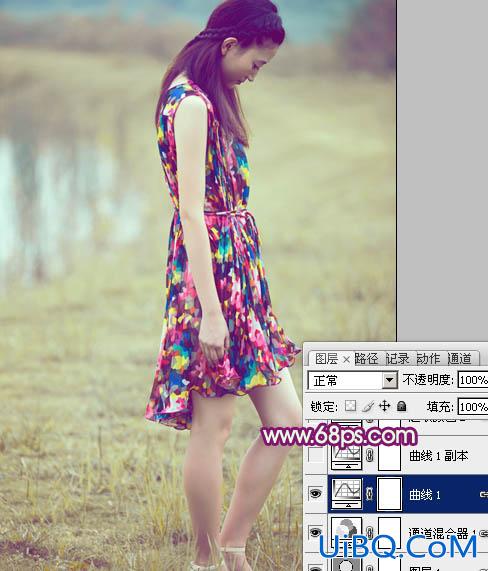Screen dimensions: 488x571
Task: Select layer mask of 通道混合器 1
Action: click(389, 533)
